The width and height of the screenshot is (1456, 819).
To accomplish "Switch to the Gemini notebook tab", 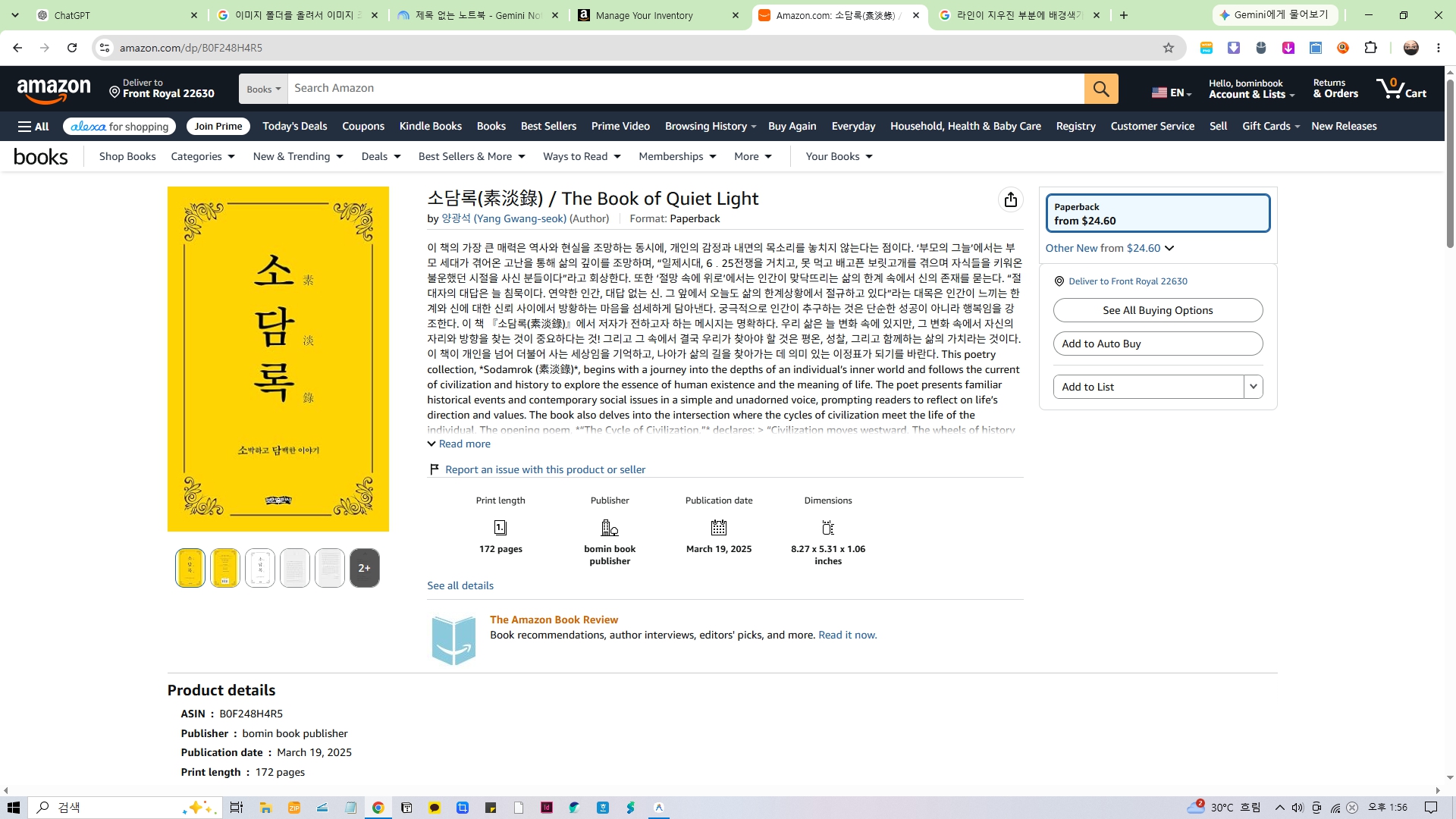I will click(479, 15).
